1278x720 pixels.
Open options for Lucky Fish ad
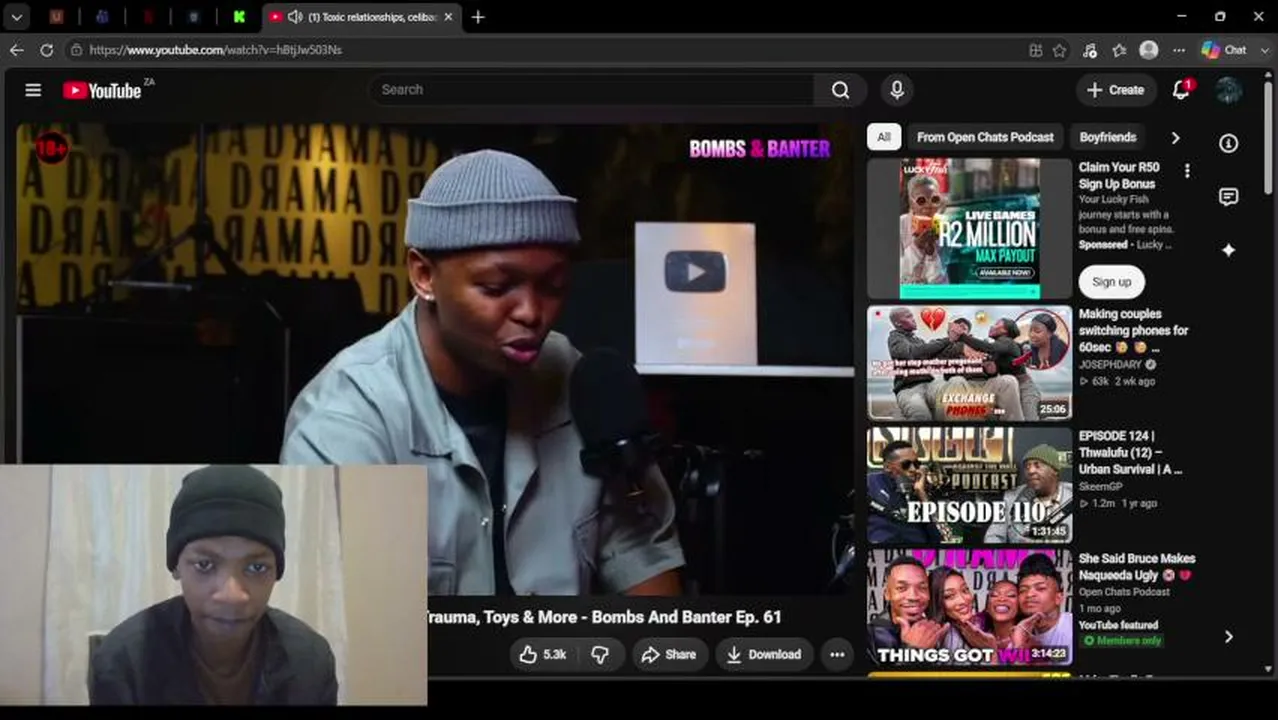point(1187,171)
